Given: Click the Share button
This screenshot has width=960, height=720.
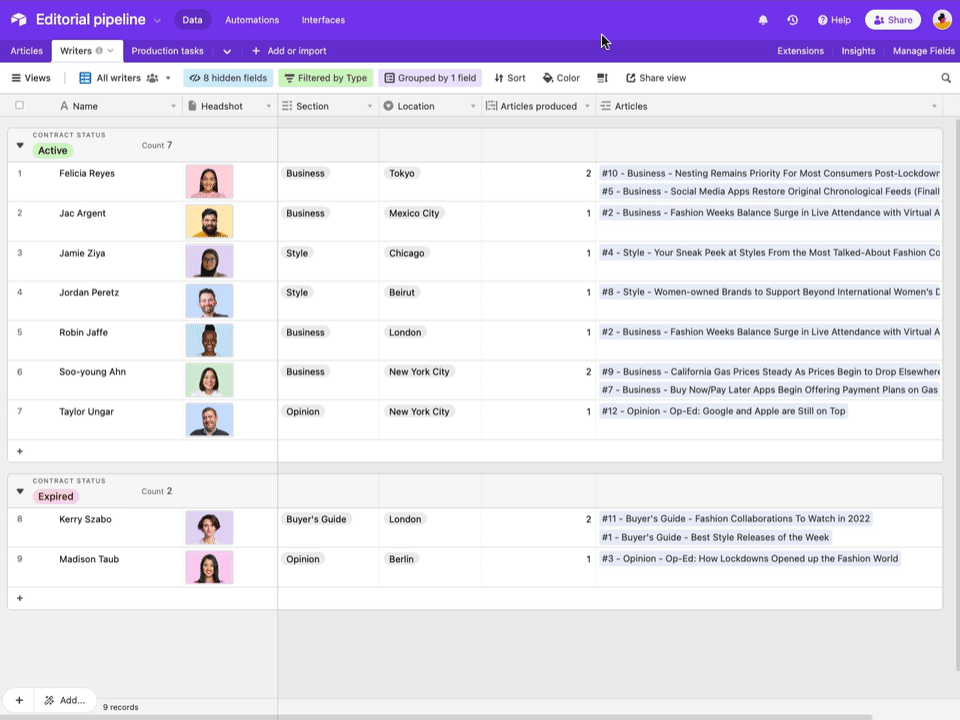Looking at the screenshot, I should [891, 19].
